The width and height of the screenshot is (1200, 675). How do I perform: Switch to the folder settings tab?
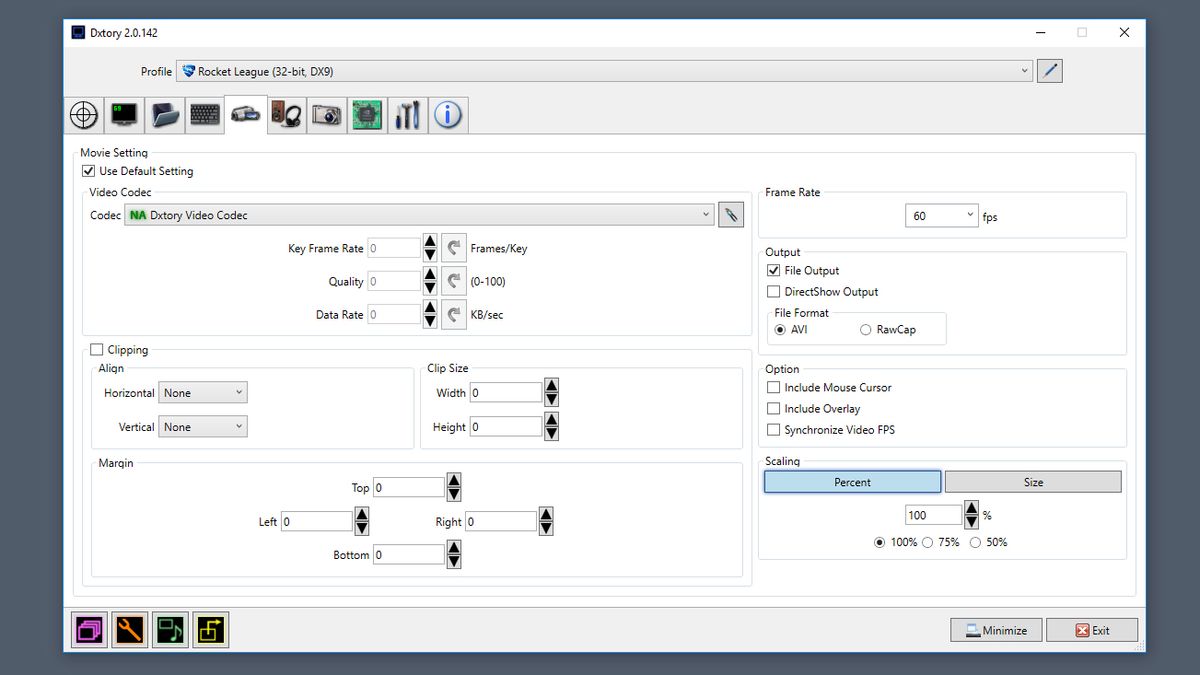click(165, 115)
